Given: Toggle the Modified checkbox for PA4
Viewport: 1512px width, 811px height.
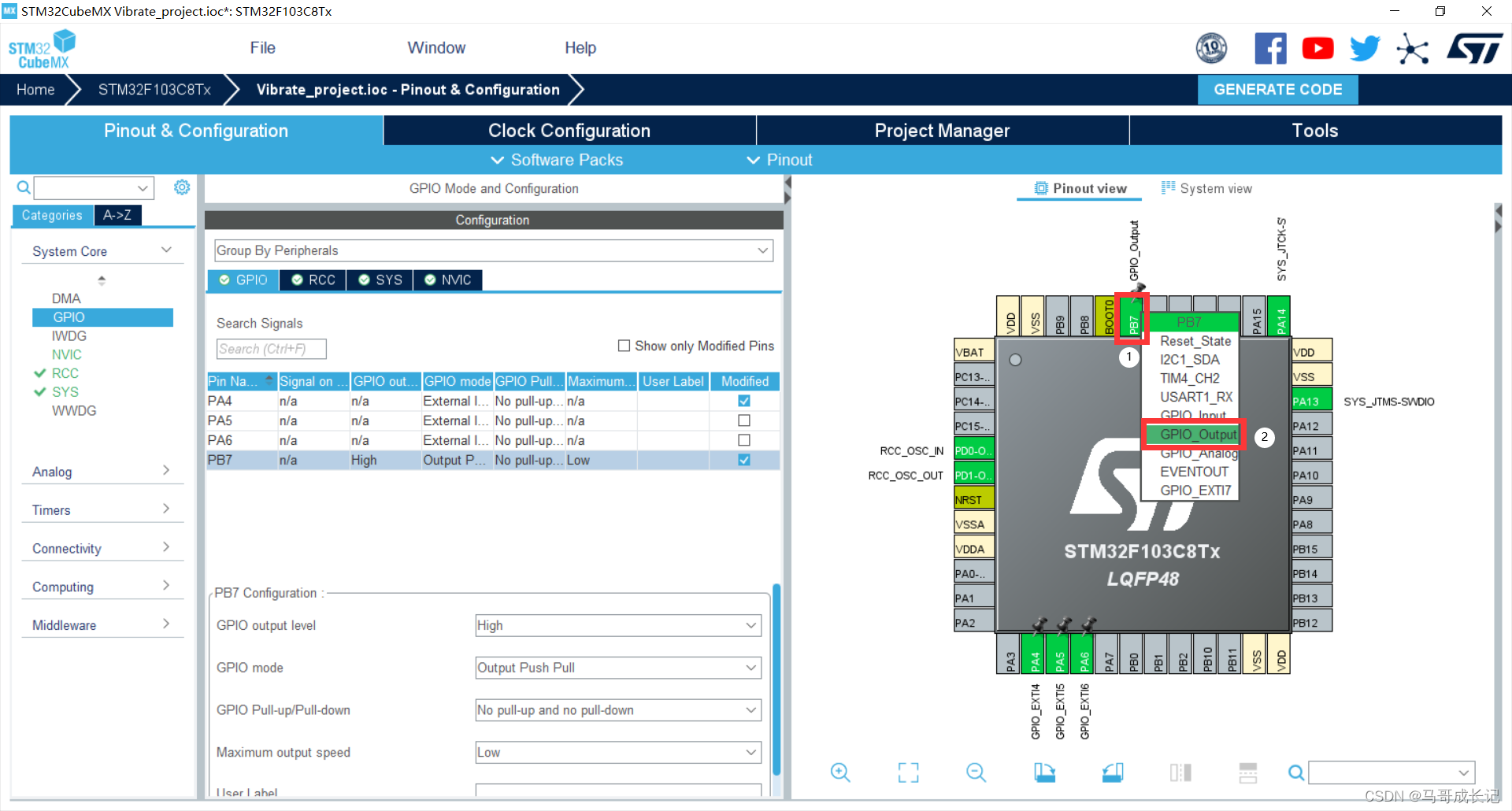Looking at the screenshot, I should (x=744, y=401).
